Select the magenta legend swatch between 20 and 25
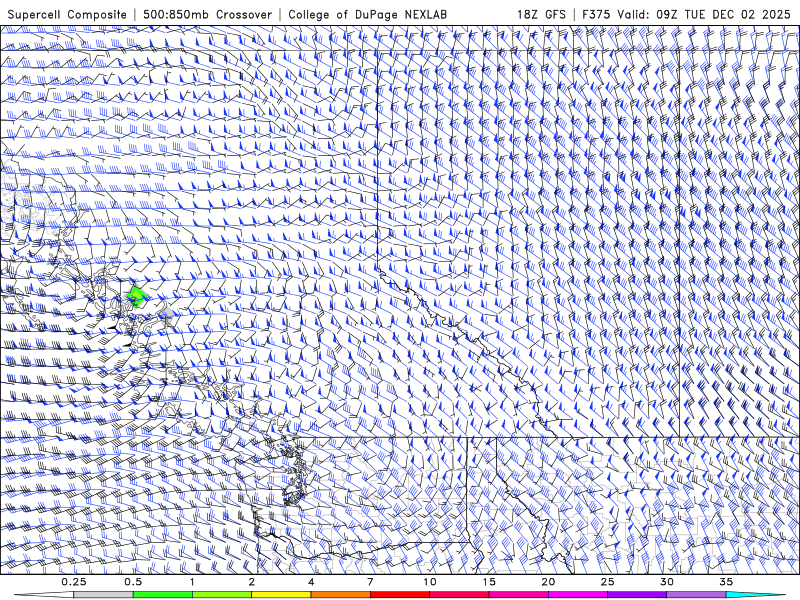 pos(578,595)
